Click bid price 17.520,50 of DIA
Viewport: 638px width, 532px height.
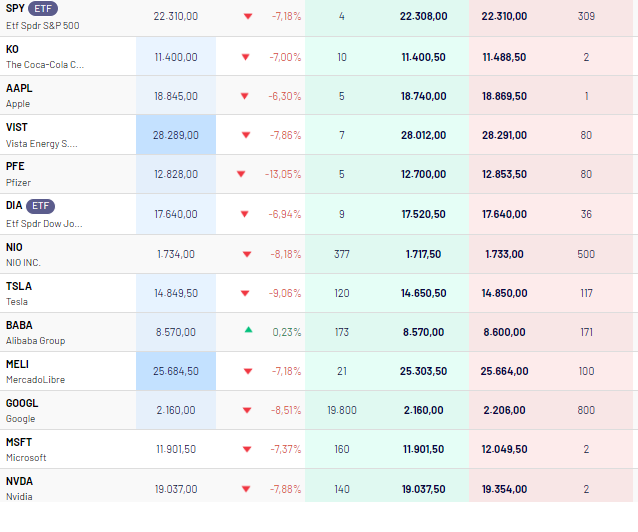[x=424, y=214]
